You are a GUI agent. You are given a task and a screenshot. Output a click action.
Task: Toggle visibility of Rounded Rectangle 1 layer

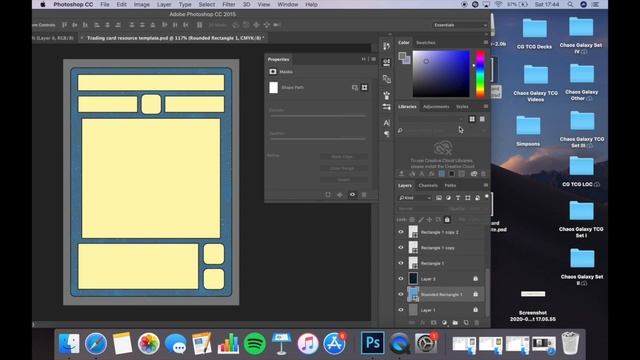pyautogui.click(x=401, y=294)
